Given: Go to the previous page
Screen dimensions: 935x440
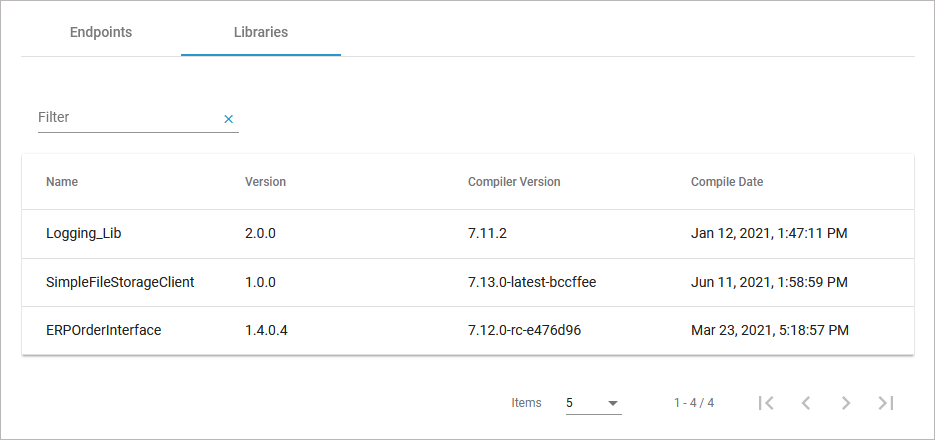Looking at the screenshot, I should coord(806,403).
